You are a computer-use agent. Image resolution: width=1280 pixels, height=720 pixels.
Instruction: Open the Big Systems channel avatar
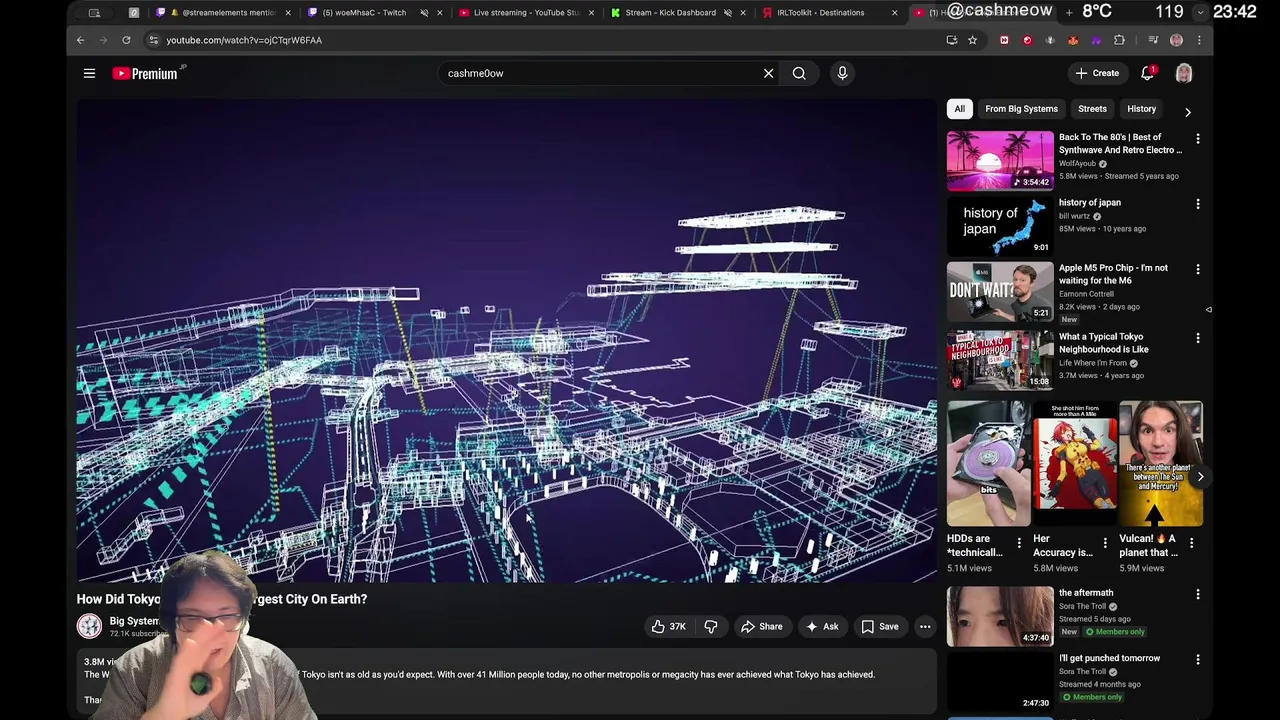point(89,626)
